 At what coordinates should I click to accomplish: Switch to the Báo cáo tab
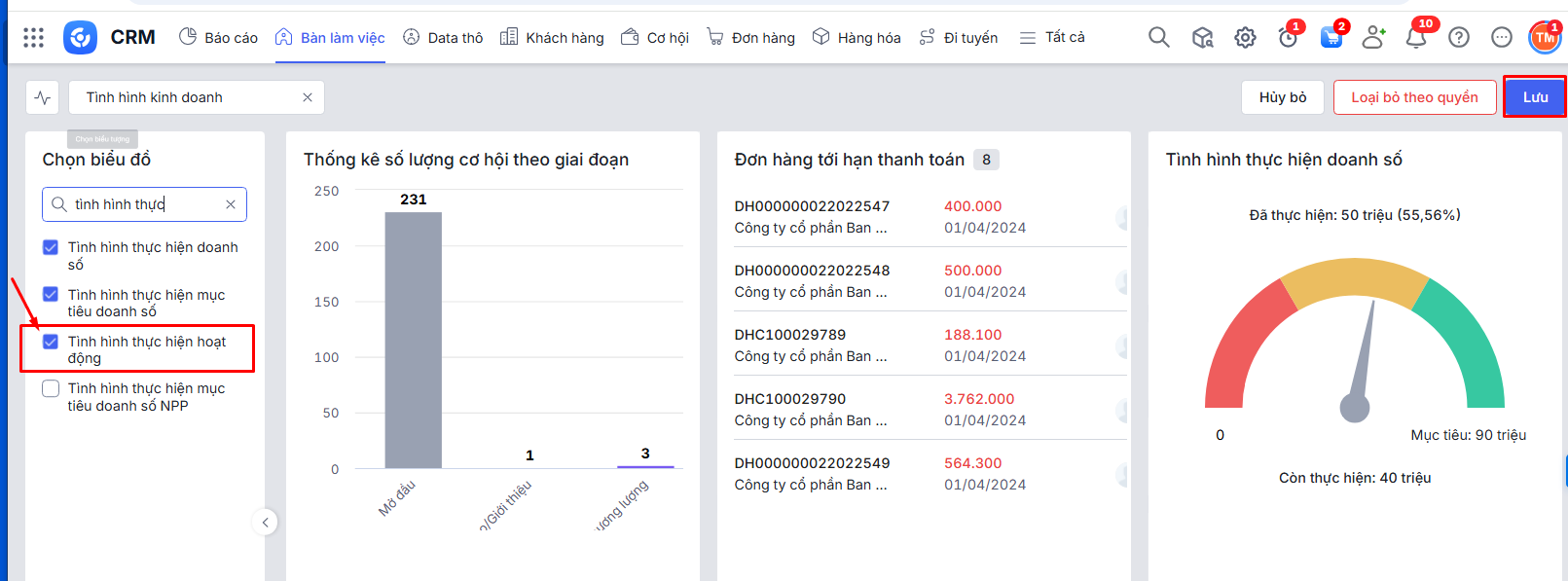[x=219, y=37]
